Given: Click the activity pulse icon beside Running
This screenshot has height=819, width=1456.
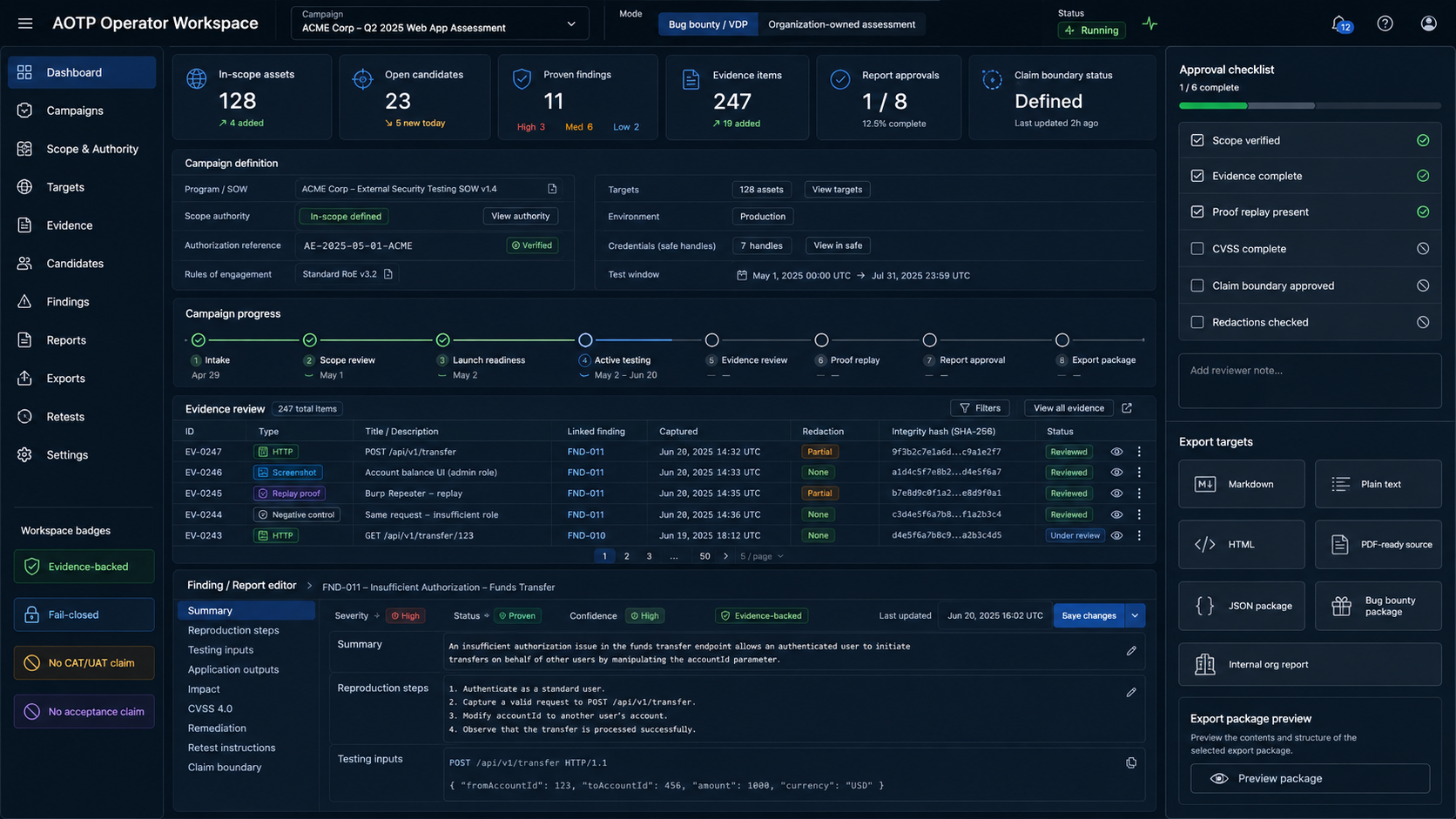Looking at the screenshot, I should click(1150, 24).
